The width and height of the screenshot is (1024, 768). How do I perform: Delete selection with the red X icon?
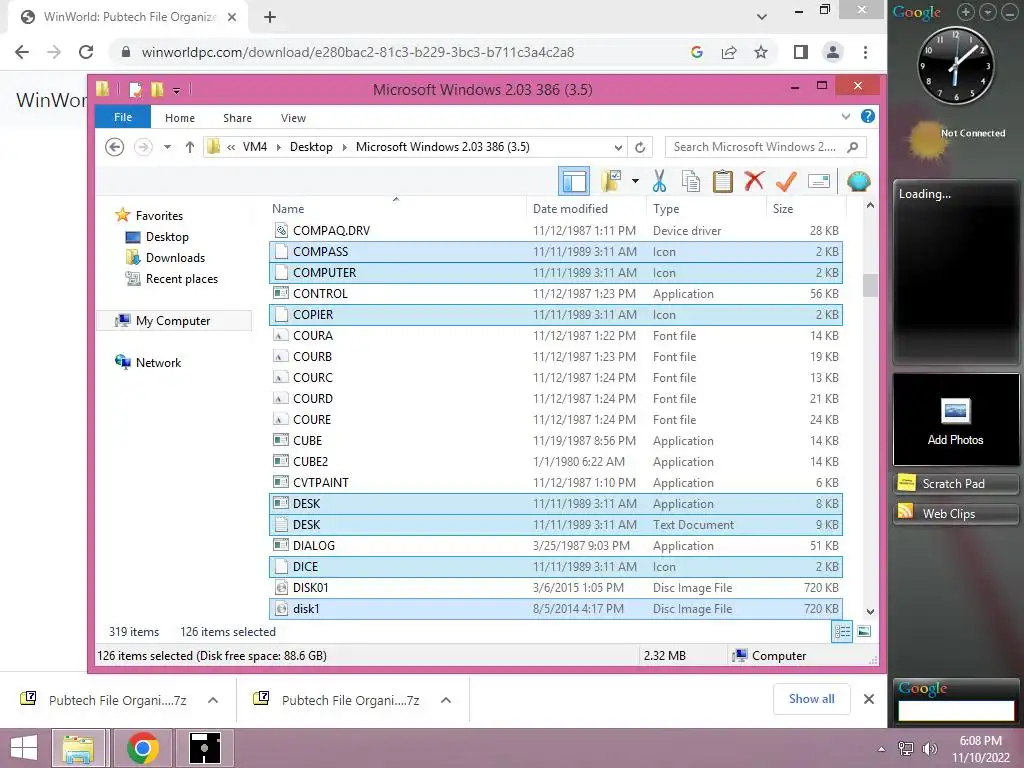point(754,181)
